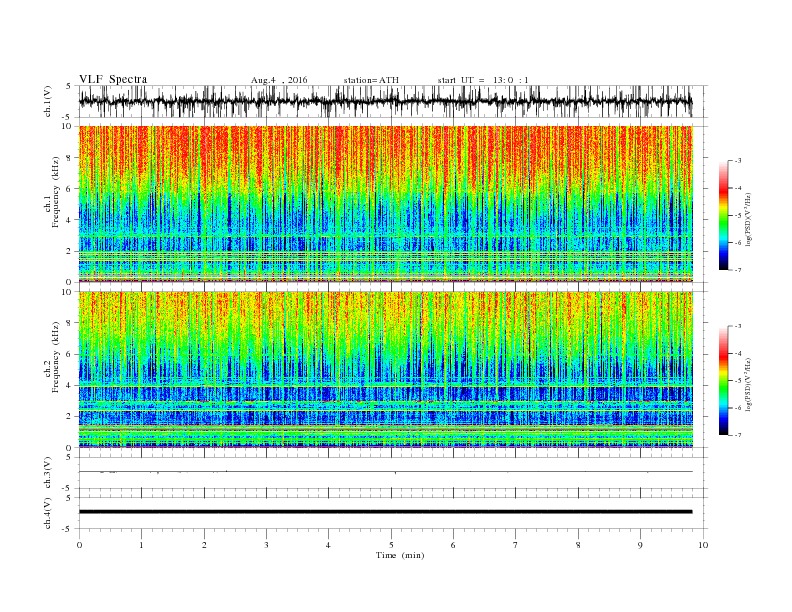Click the 'ch.3(V)' axis label
Screen dimensions: 792x612
coord(48,472)
